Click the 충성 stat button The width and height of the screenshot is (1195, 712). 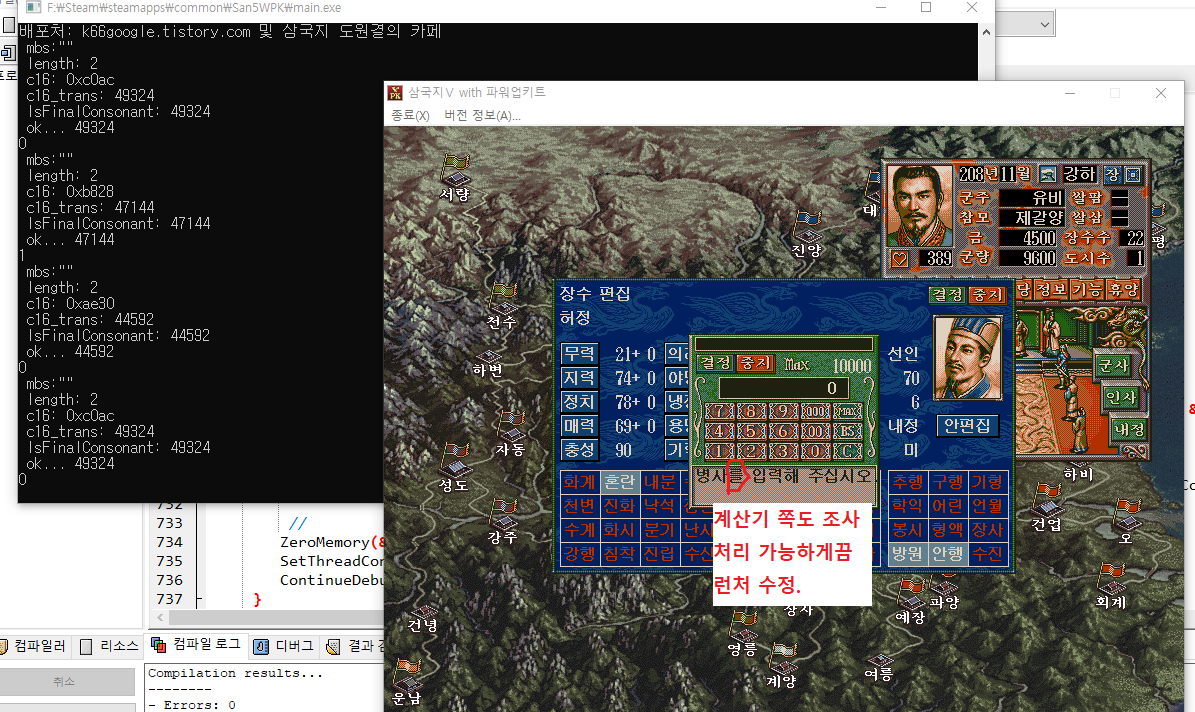tap(579, 450)
